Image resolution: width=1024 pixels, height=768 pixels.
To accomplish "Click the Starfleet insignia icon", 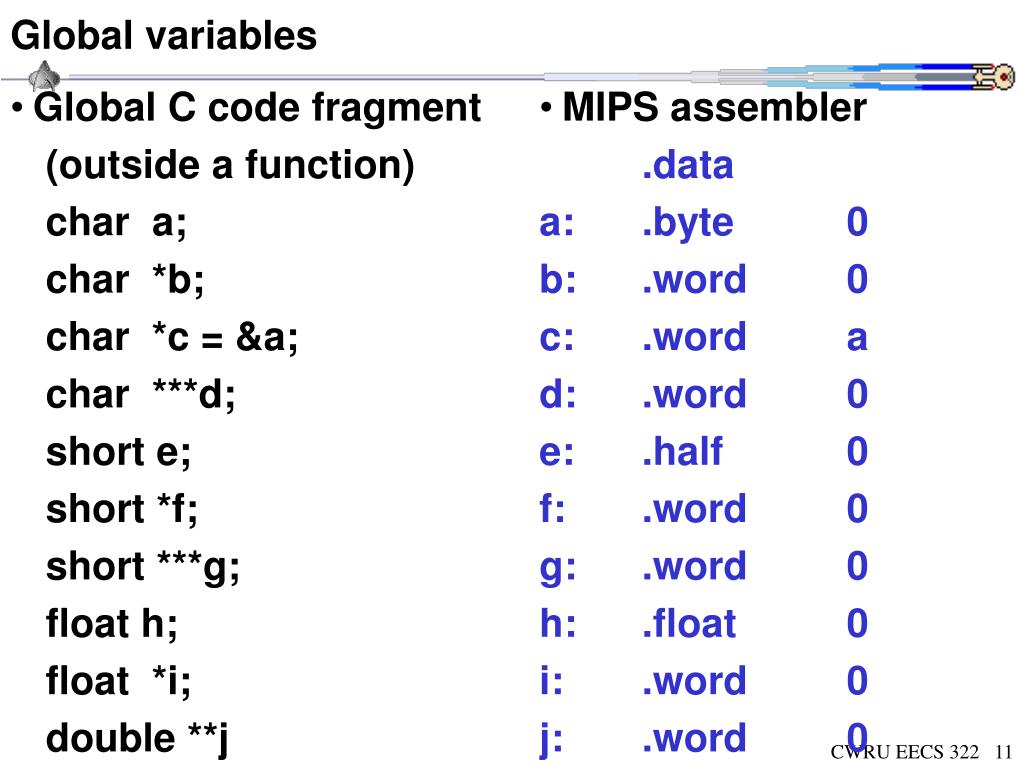I will [x=44, y=76].
